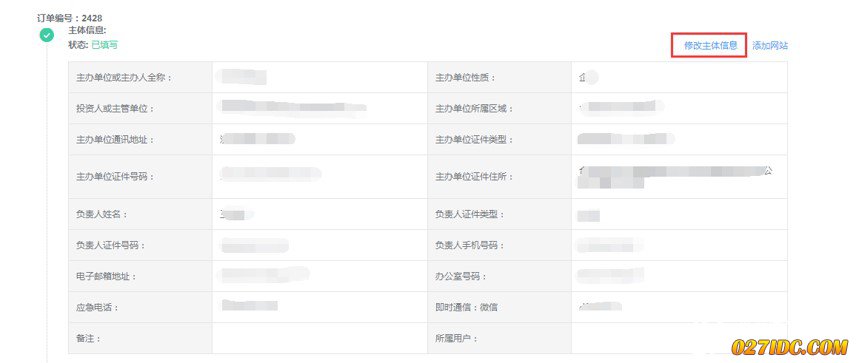Select the 电子邮箱地址 value
This screenshot has height=363, width=859.
(264, 274)
